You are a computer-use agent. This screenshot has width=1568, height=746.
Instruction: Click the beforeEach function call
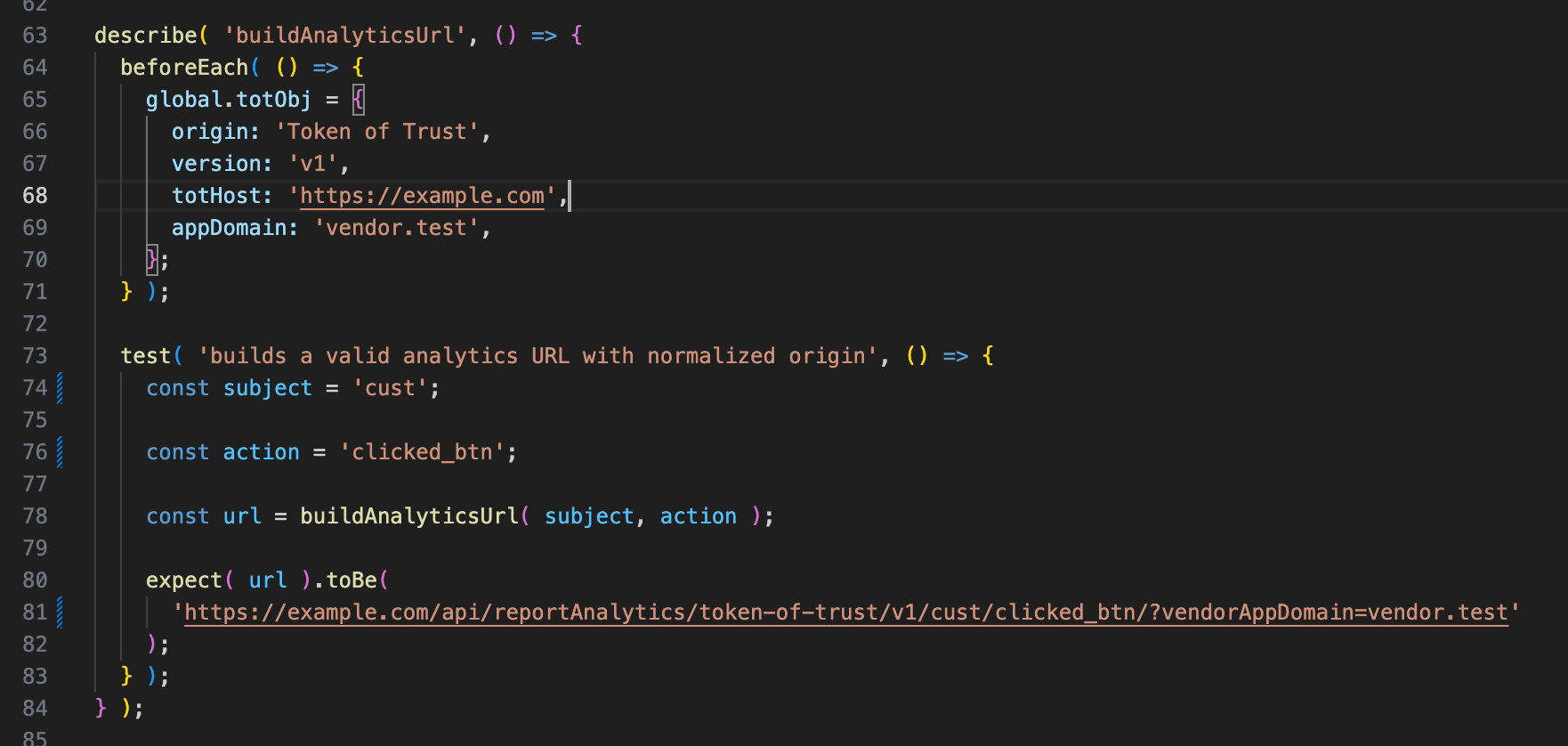click(184, 68)
